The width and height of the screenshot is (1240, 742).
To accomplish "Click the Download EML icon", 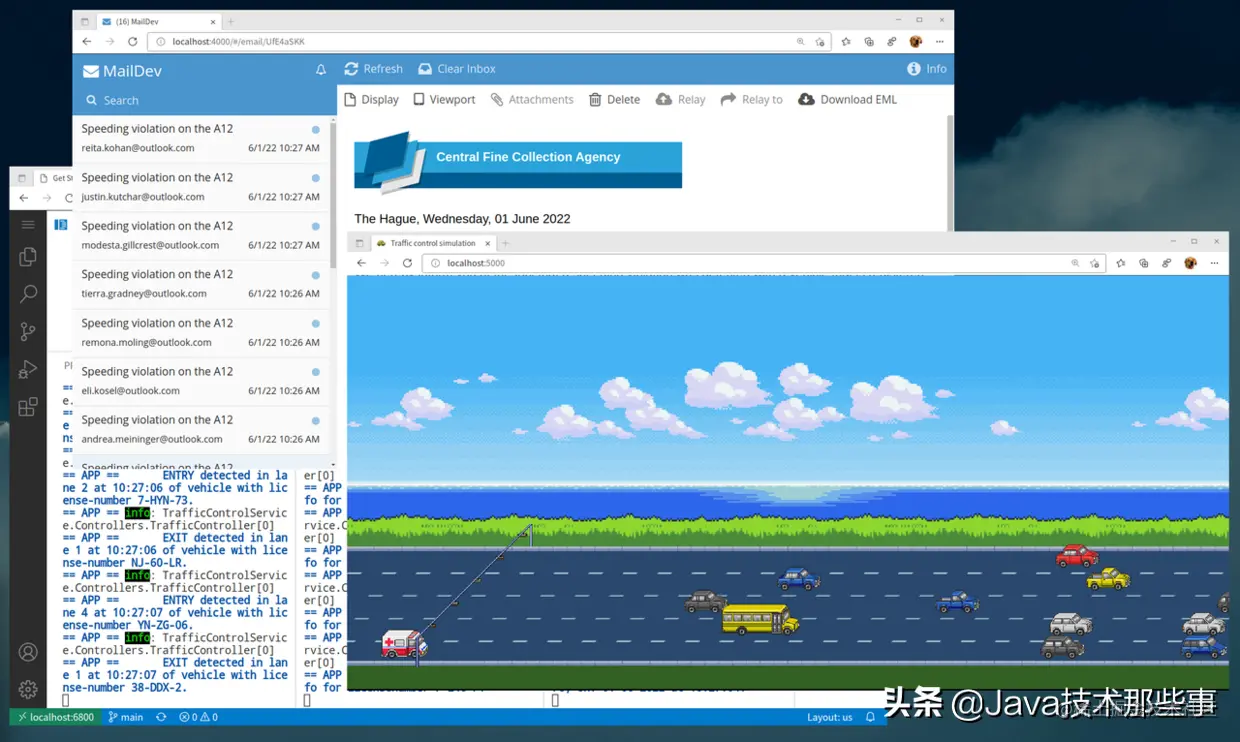I will 807,99.
